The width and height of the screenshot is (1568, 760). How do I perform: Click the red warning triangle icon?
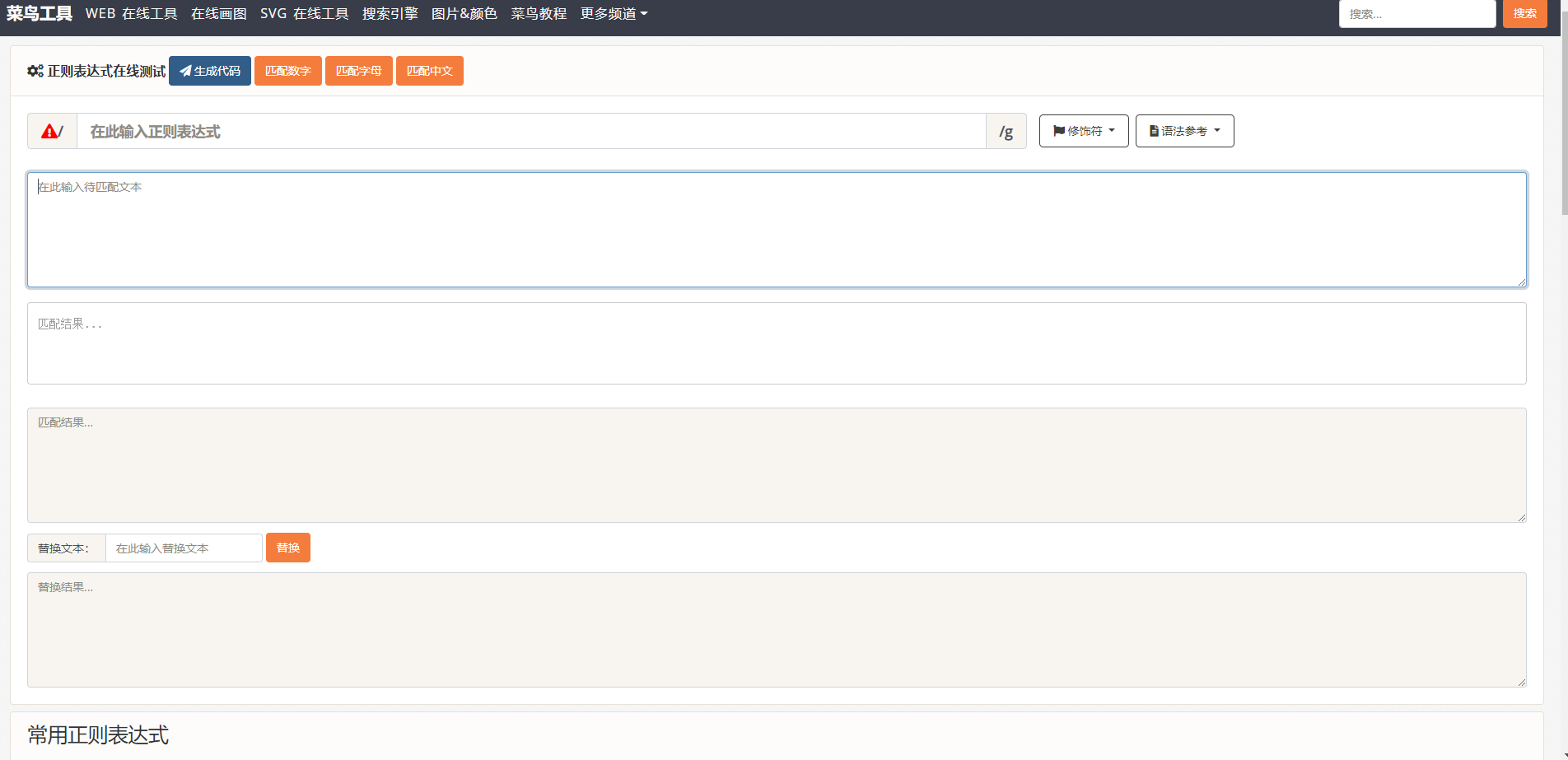tap(49, 132)
